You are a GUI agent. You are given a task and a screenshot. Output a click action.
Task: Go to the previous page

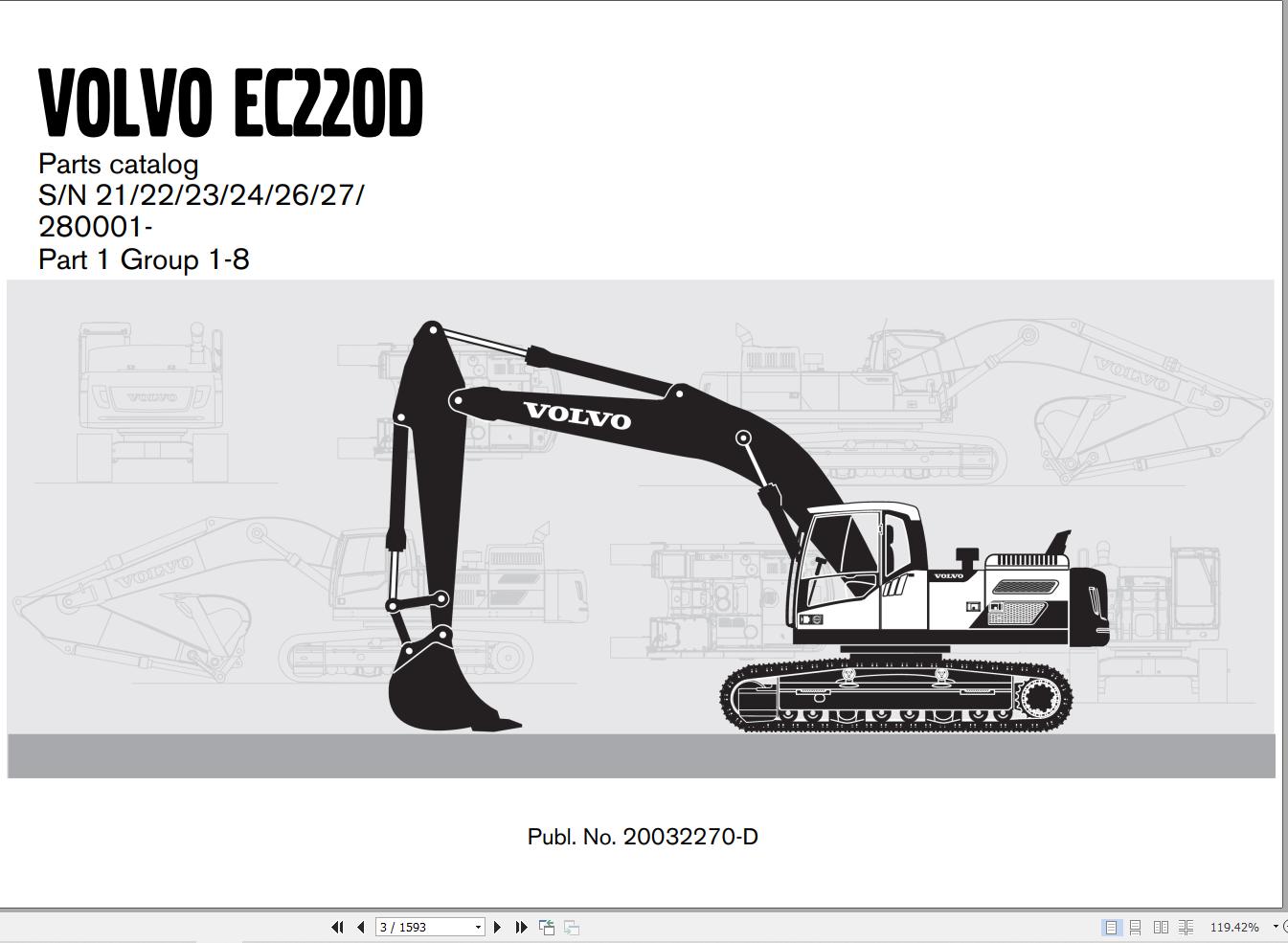click(x=360, y=927)
